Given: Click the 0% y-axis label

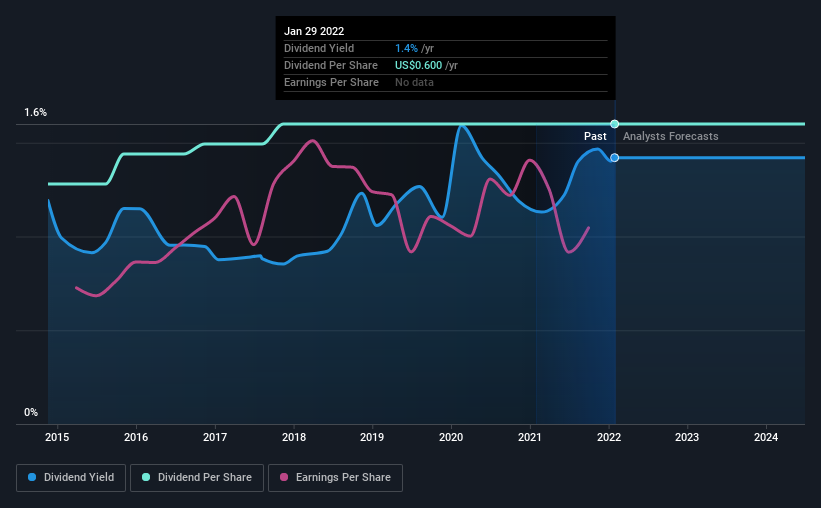Looking at the screenshot, I should click(31, 413).
